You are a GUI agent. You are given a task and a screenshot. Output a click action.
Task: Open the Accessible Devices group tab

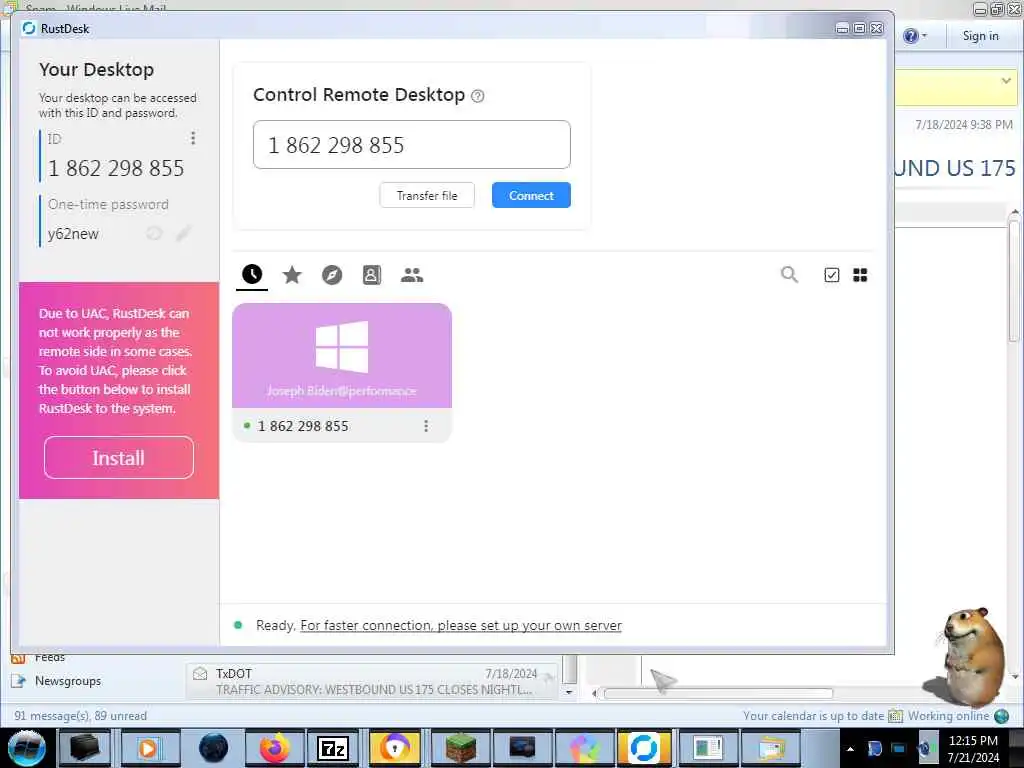(x=412, y=275)
